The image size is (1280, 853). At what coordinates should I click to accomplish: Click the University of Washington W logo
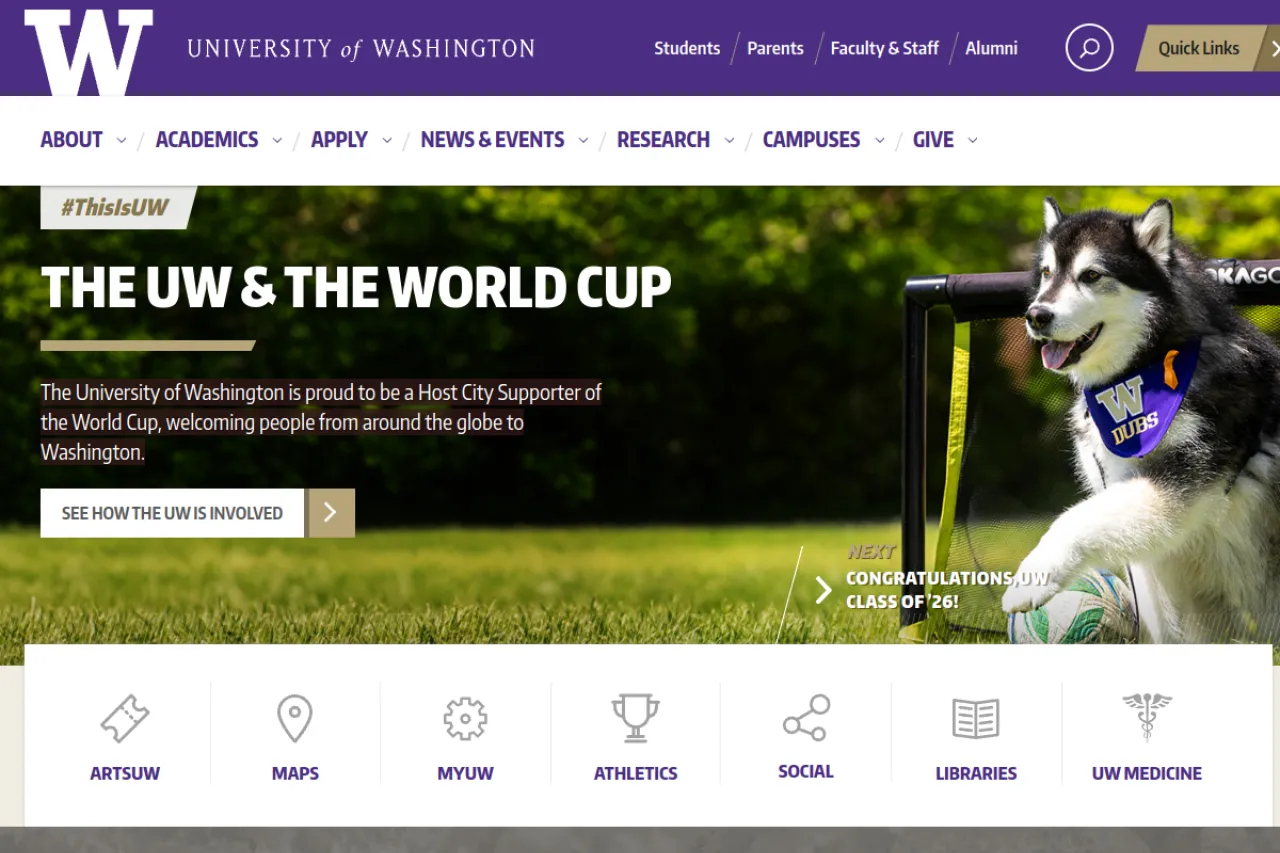pos(89,52)
